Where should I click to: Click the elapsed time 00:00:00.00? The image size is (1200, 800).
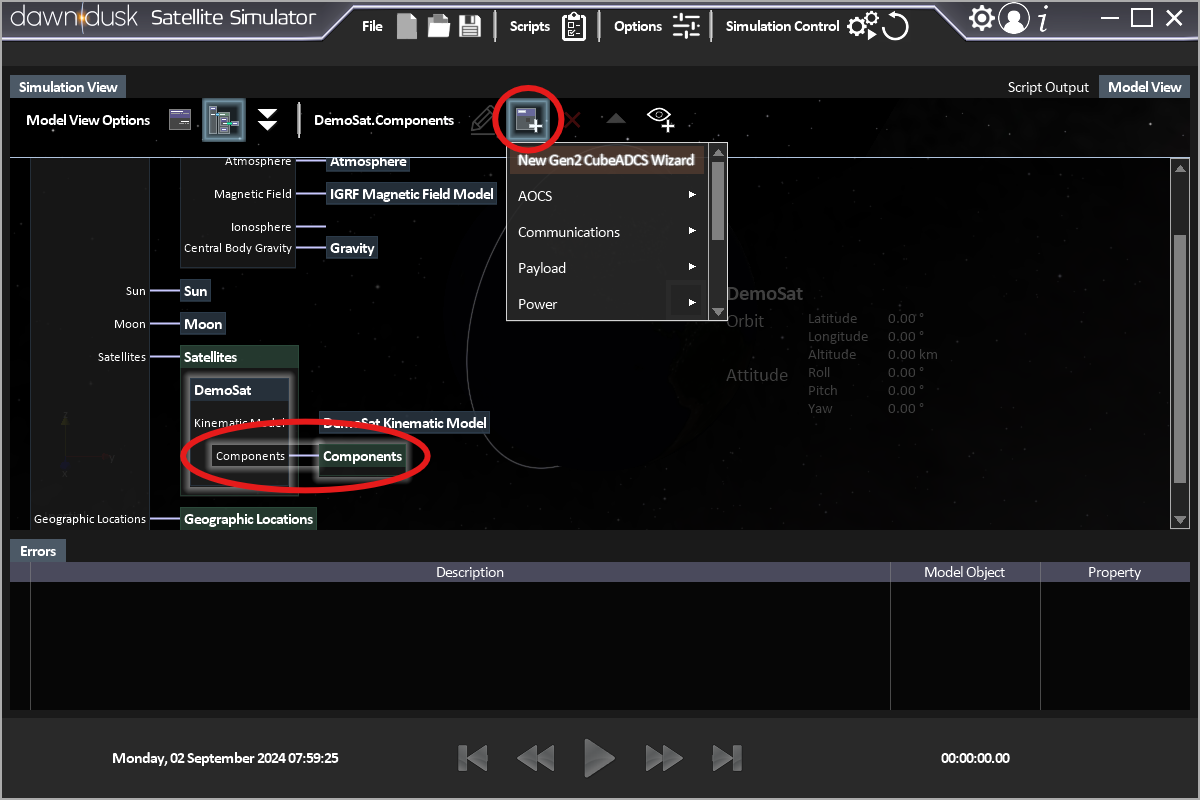pyautogui.click(x=975, y=758)
